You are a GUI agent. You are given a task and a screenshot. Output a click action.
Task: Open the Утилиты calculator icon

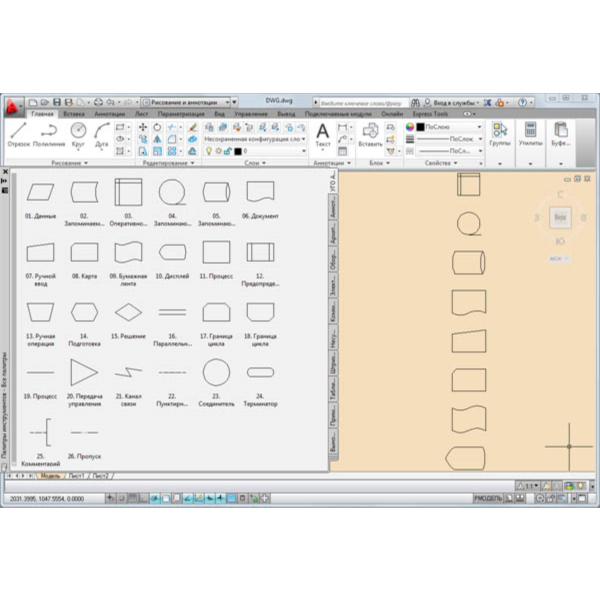click(x=530, y=134)
